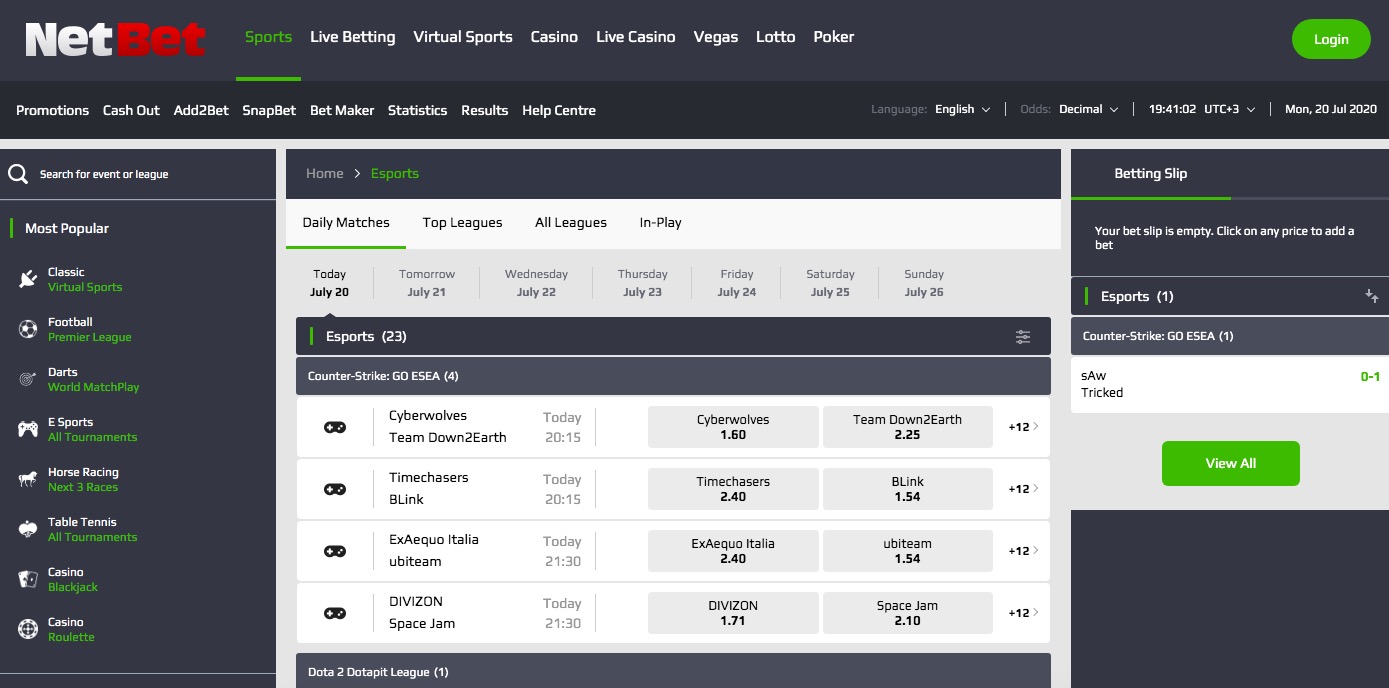Go to Live Casino

pos(636,37)
